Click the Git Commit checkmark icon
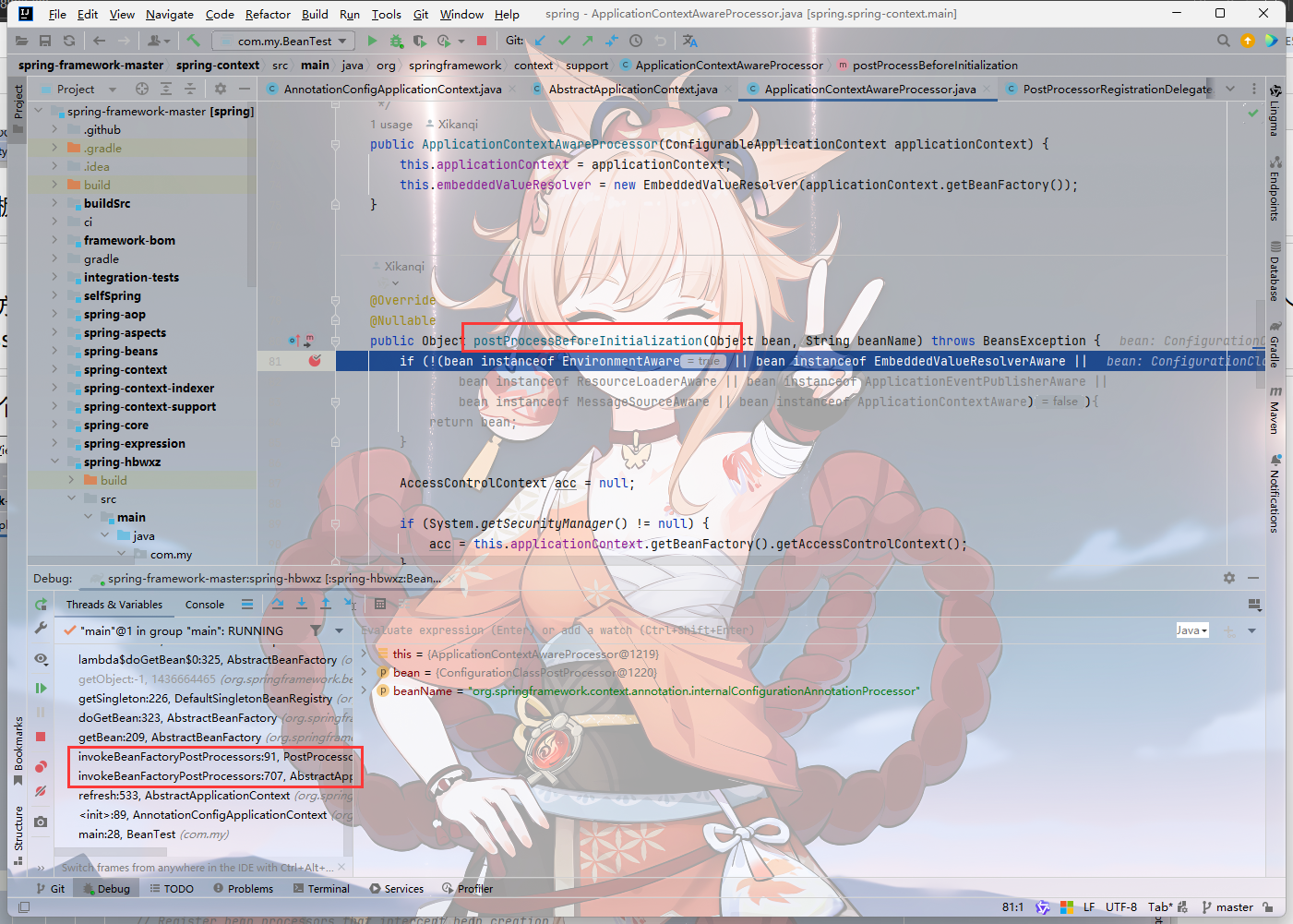Image resolution: width=1293 pixels, height=924 pixels. click(564, 41)
